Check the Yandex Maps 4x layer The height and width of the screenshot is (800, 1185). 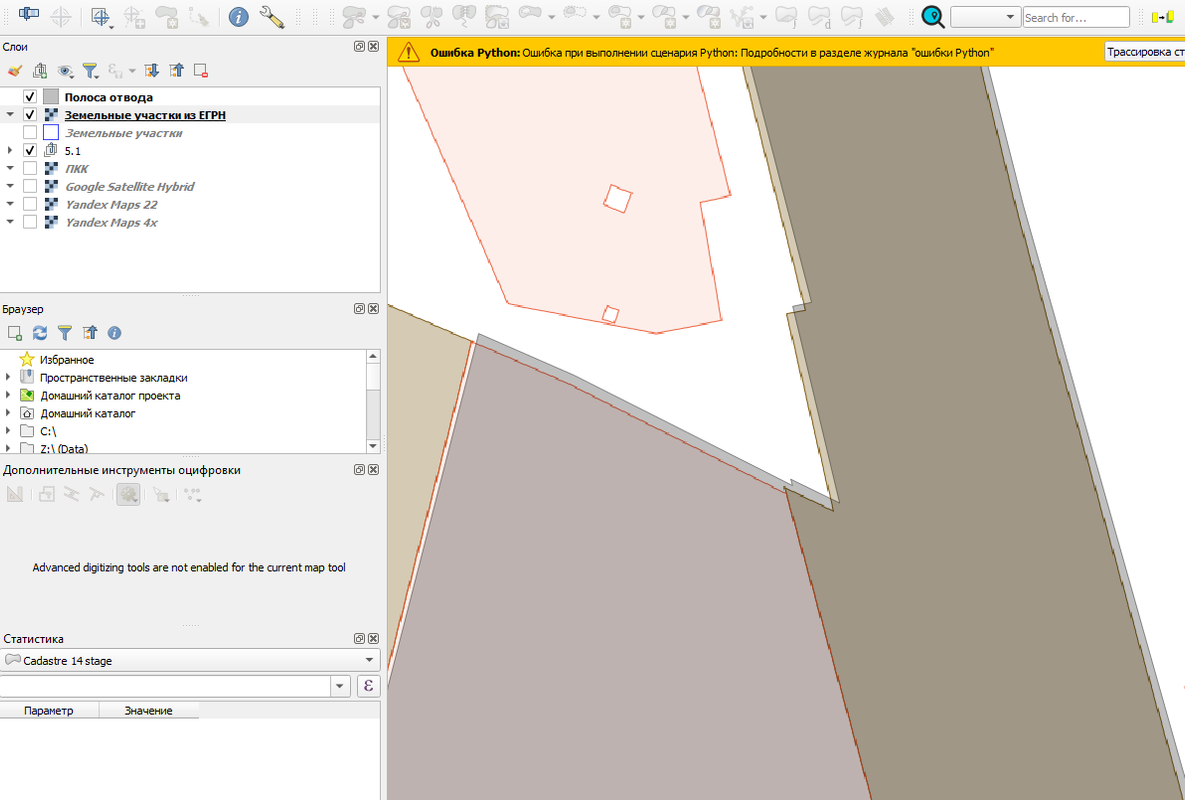click(x=30, y=222)
